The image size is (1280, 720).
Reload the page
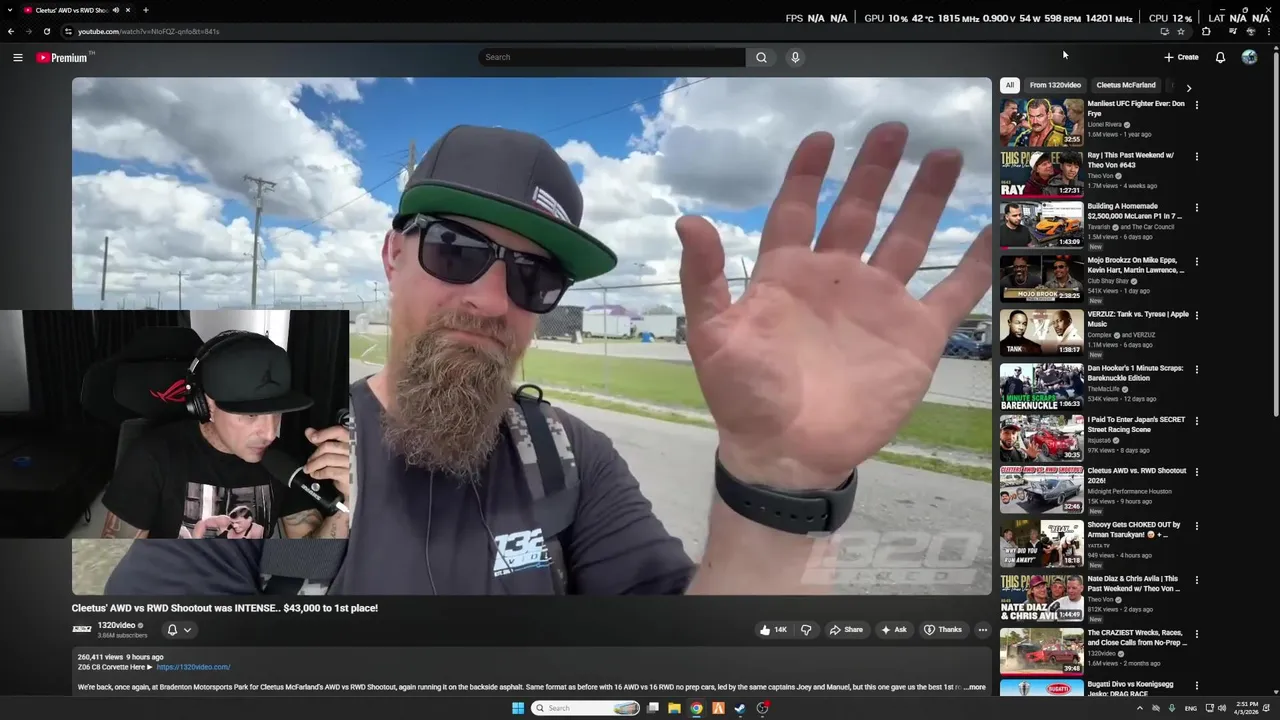click(47, 31)
